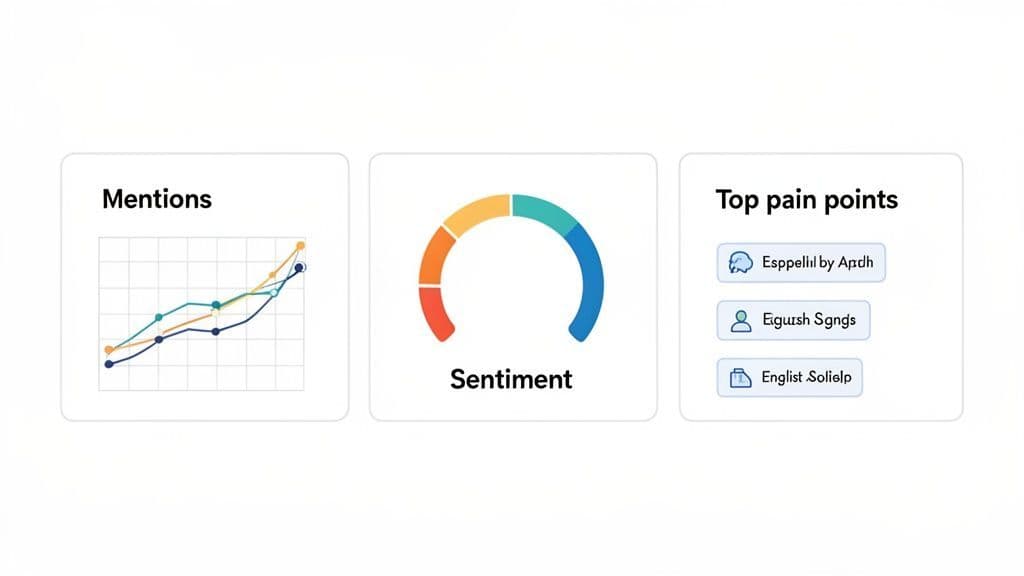Click the Sentiment label under the gauge
1024x576 pixels.
(511, 379)
